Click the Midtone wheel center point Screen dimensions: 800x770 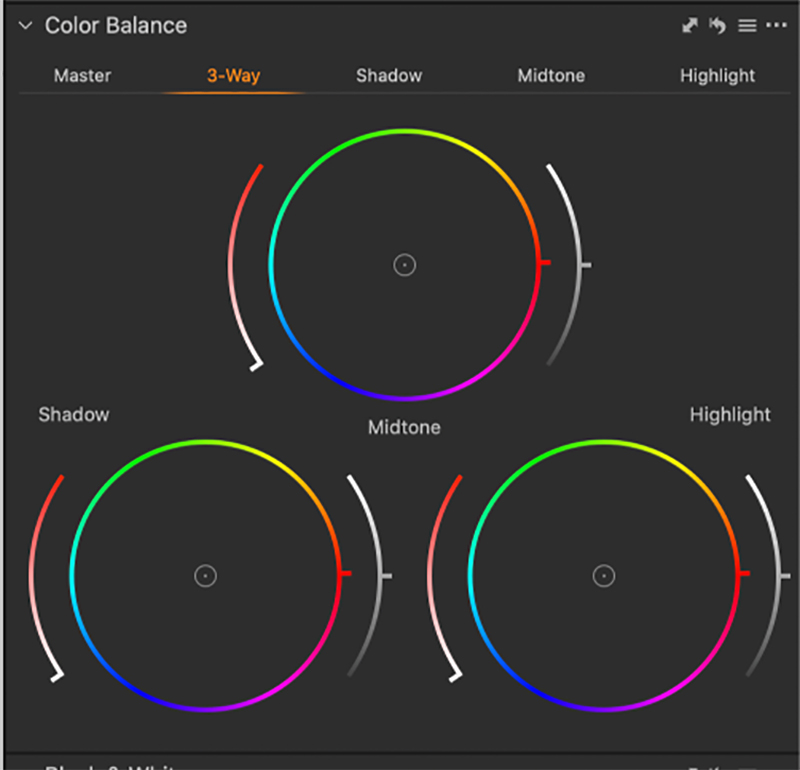[404, 265]
